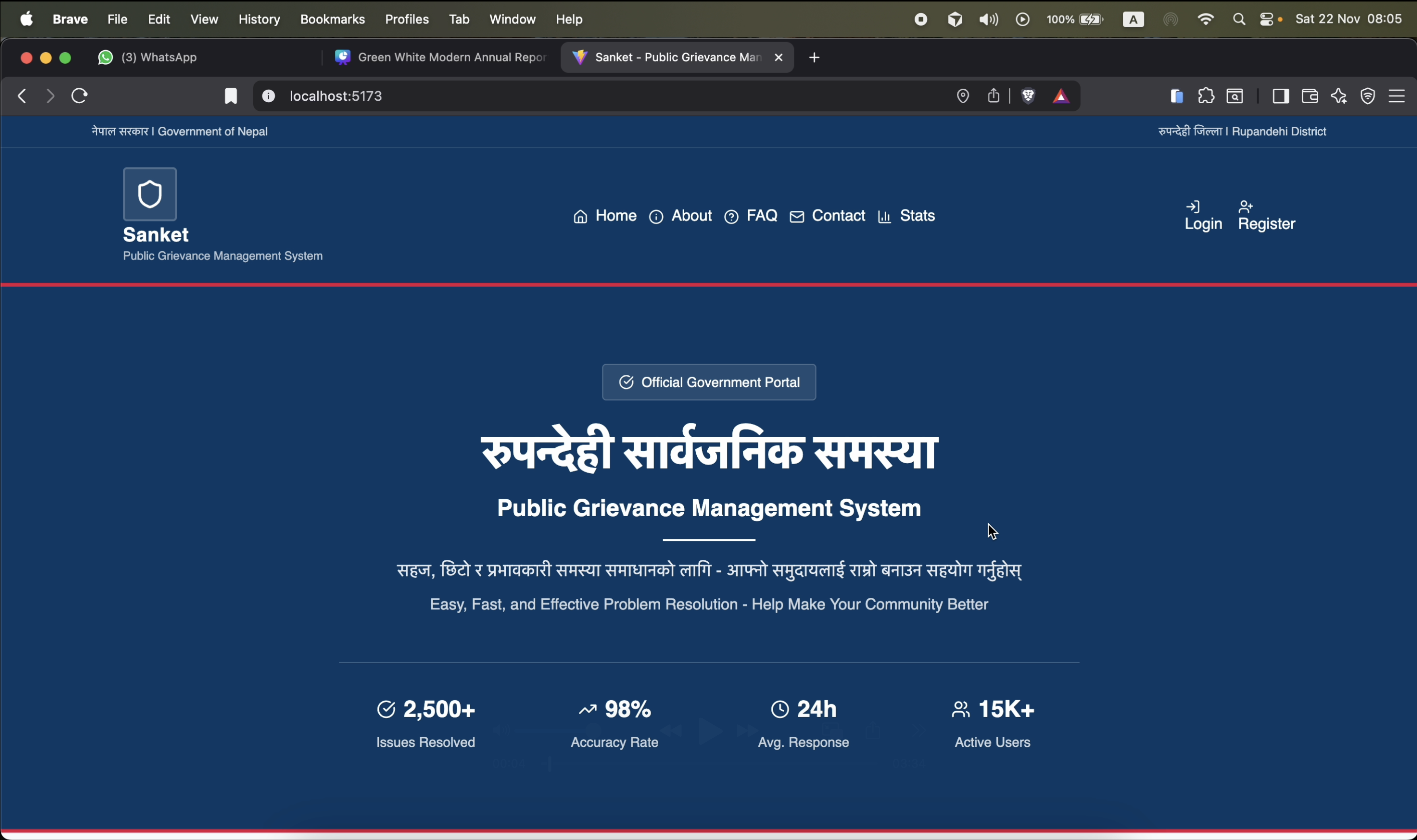Open Brave Wallet icon
1417x840 pixels.
point(1309,96)
